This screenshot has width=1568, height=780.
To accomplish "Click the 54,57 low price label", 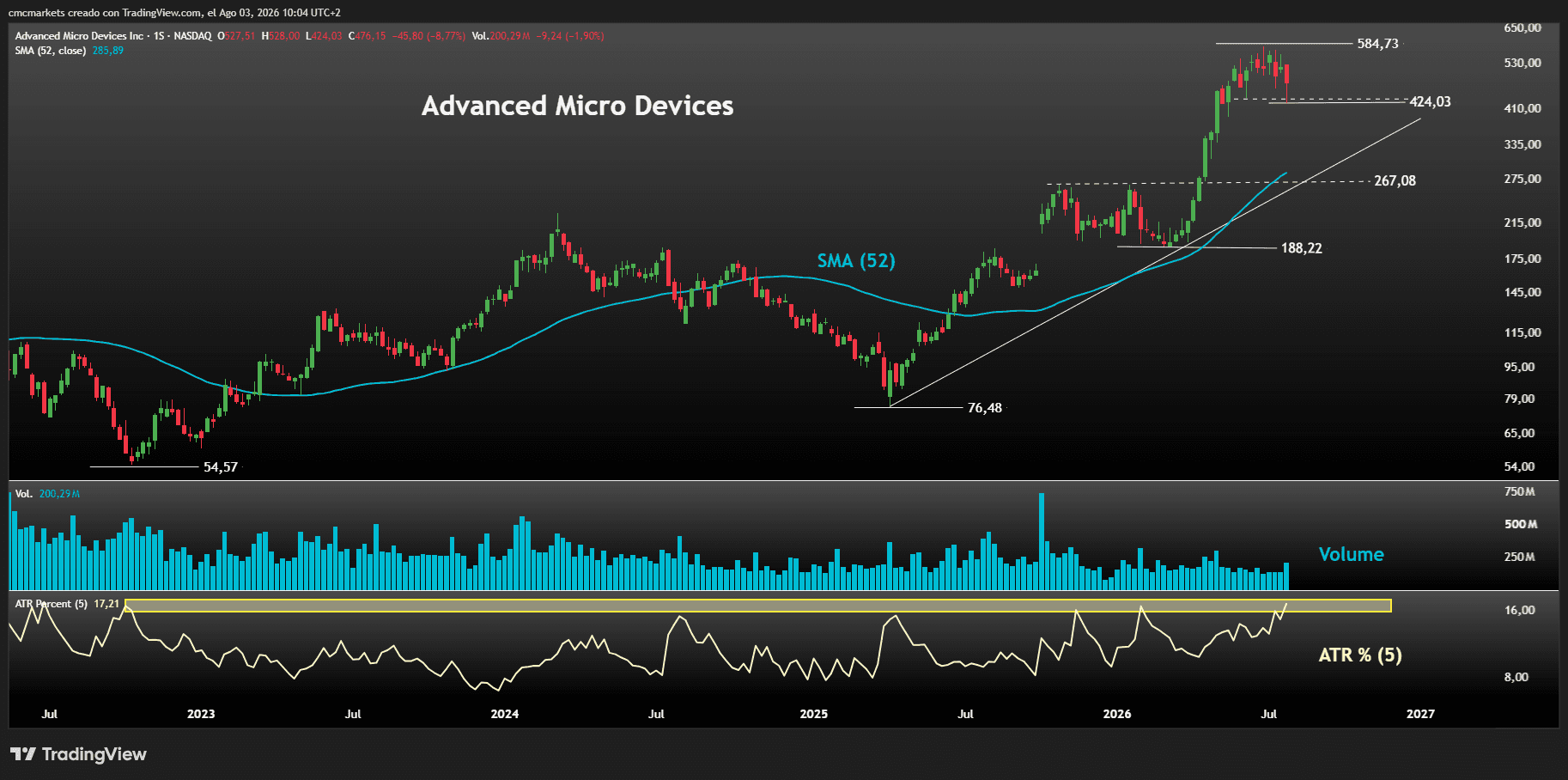I will click(x=221, y=467).
